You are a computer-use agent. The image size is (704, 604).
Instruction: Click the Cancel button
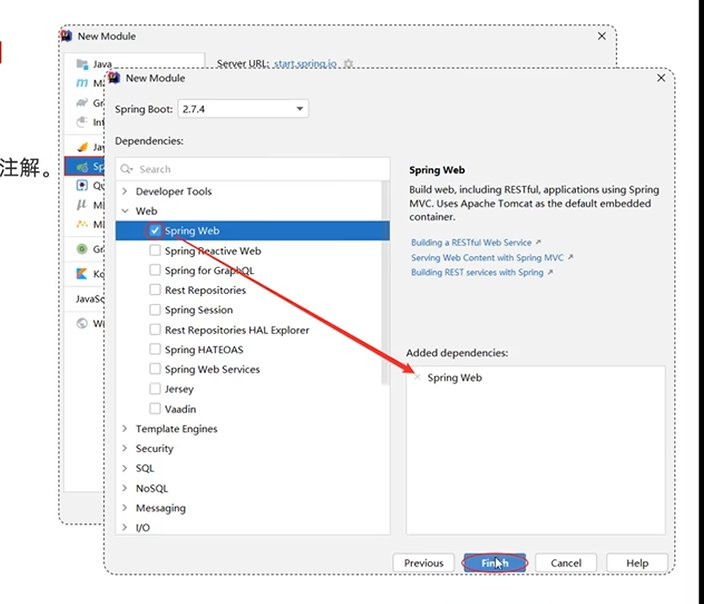tap(566, 563)
